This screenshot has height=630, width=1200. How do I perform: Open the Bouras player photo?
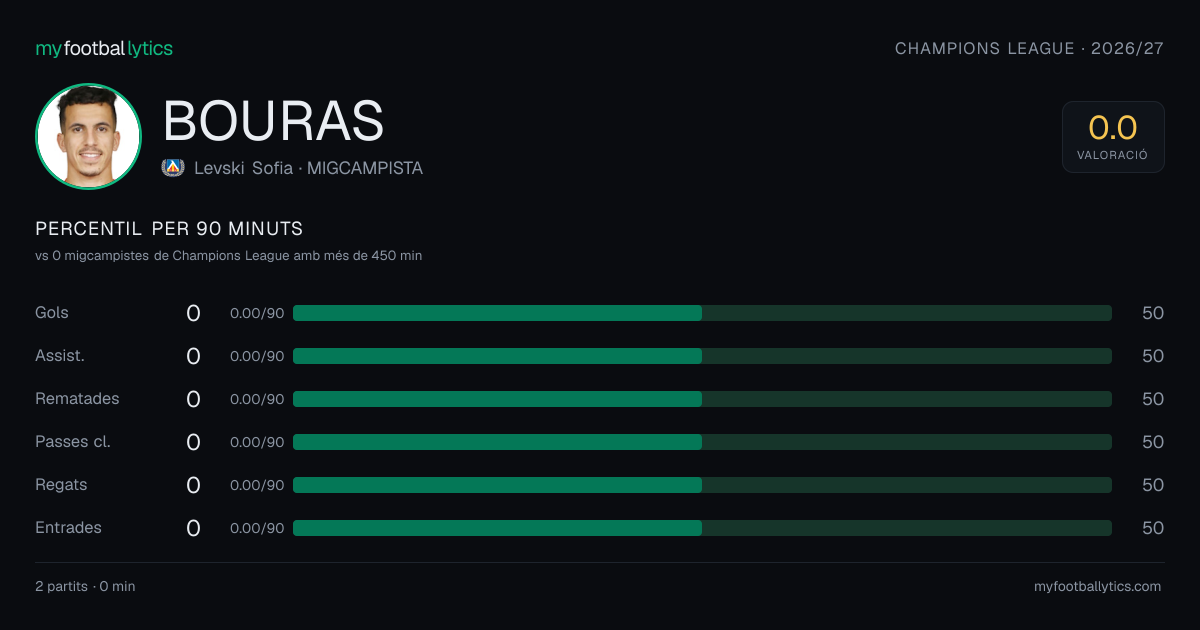88,136
